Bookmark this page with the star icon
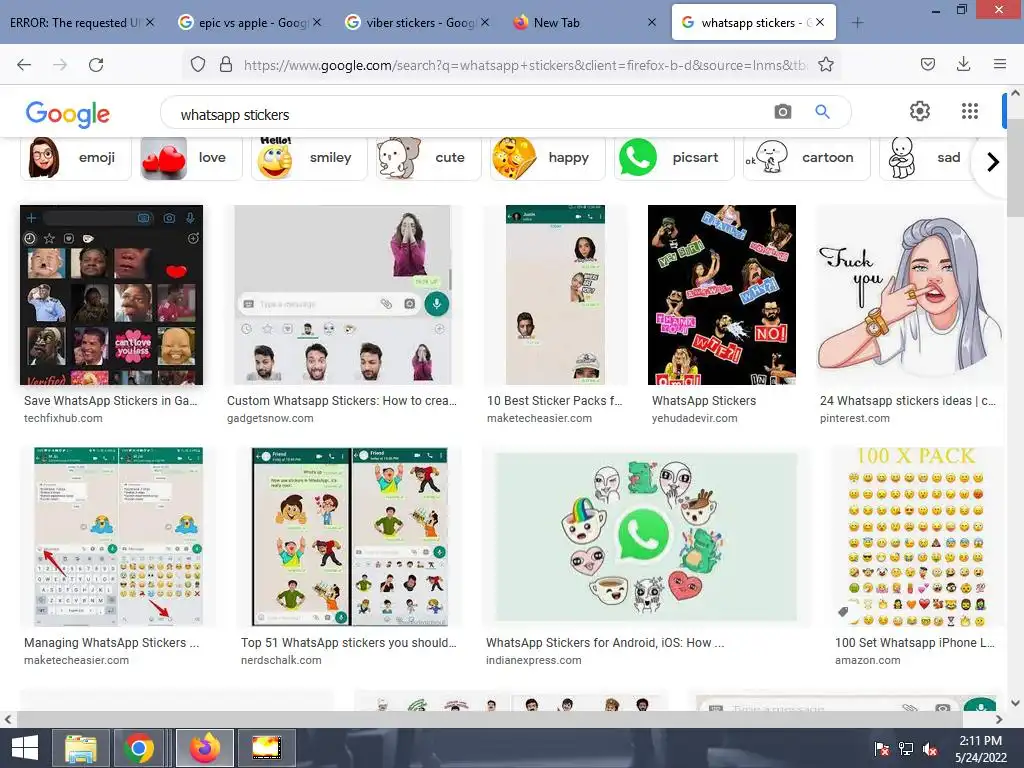1024x768 pixels. (825, 65)
